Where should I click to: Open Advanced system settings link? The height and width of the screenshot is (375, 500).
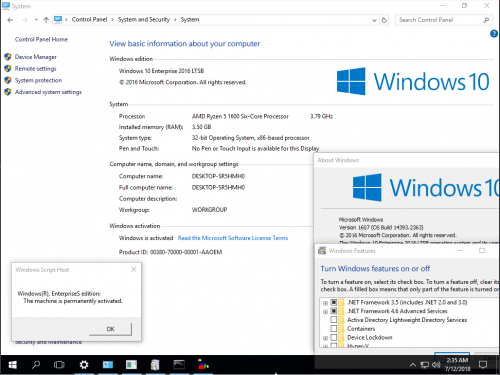pos(48,92)
